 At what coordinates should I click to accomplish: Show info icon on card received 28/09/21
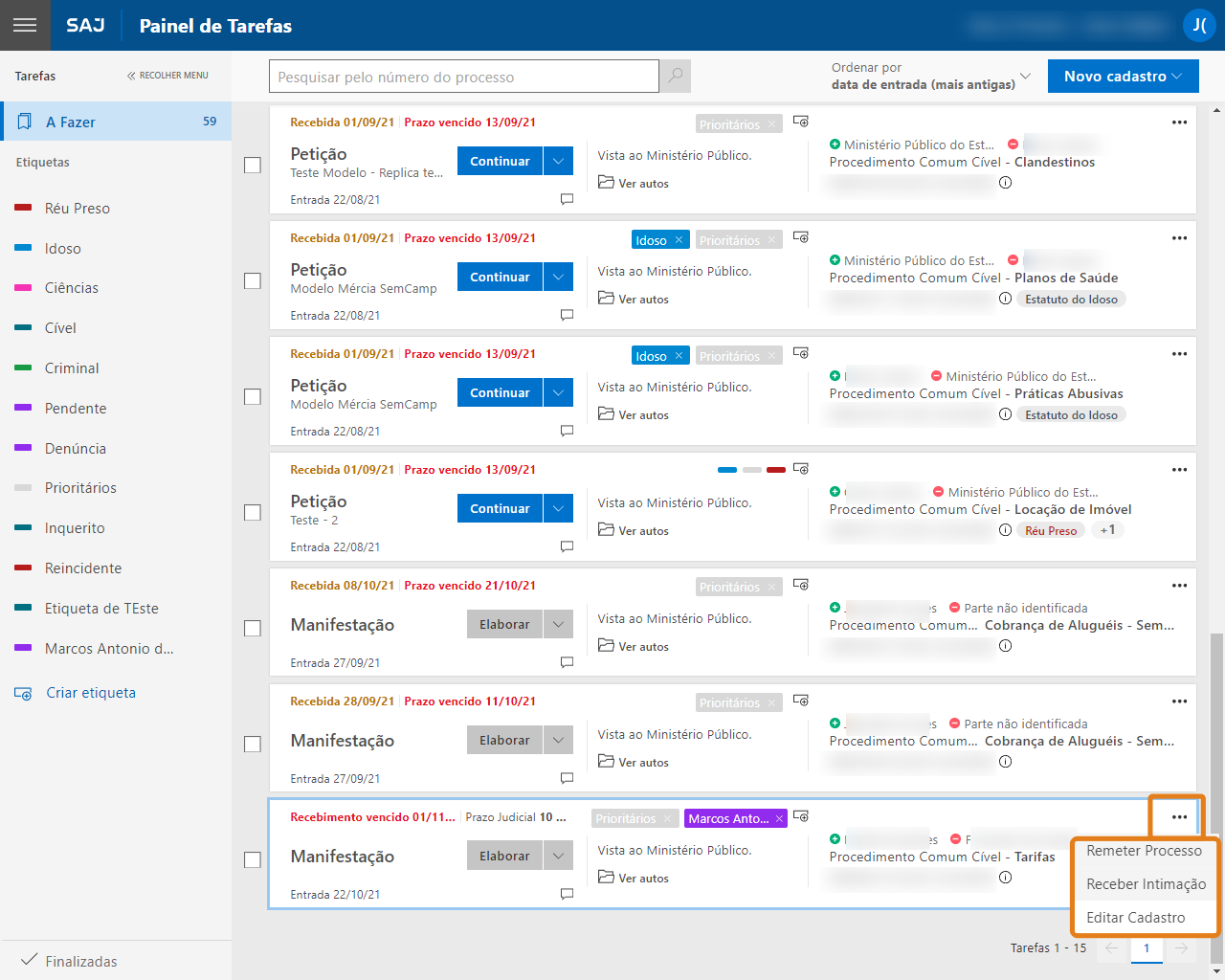[x=1005, y=761]
